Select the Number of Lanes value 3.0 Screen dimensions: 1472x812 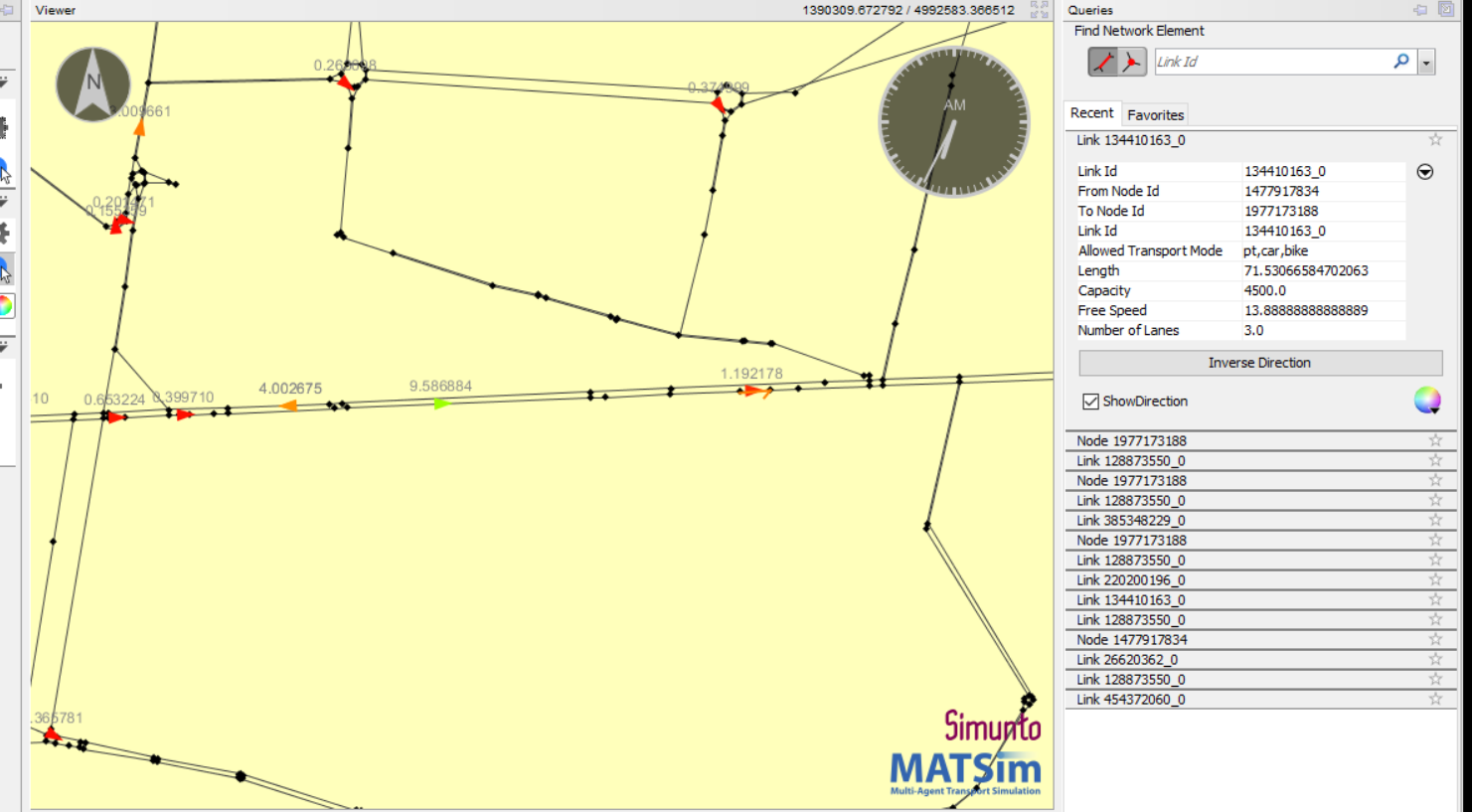click(x=1253, y=330)
